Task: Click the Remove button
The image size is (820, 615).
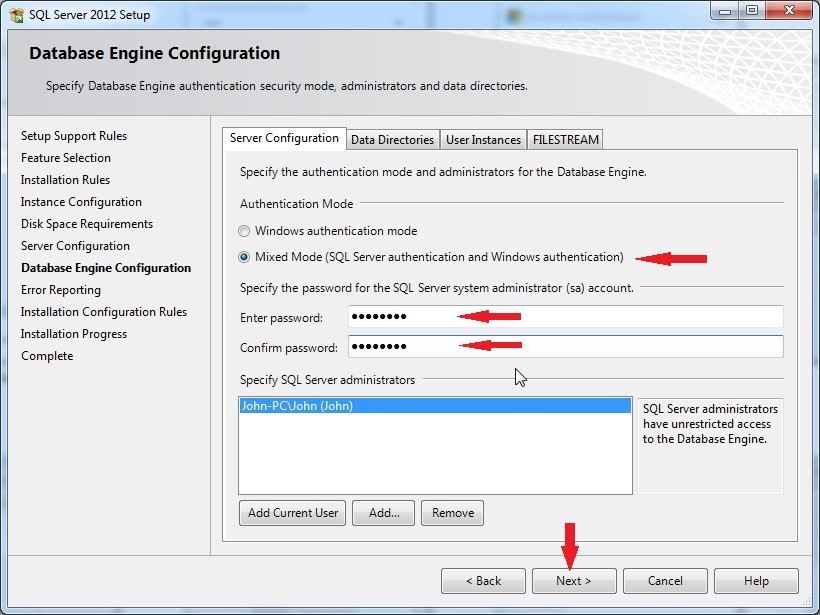Action: coord(452,512)
